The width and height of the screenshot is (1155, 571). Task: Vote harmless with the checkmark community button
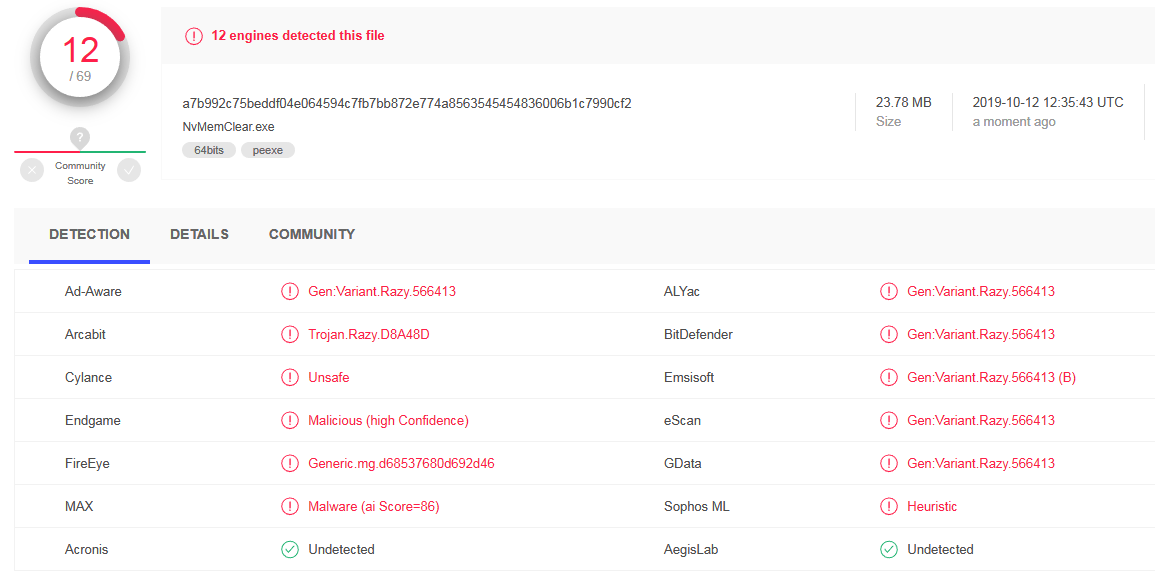[129, 169]
